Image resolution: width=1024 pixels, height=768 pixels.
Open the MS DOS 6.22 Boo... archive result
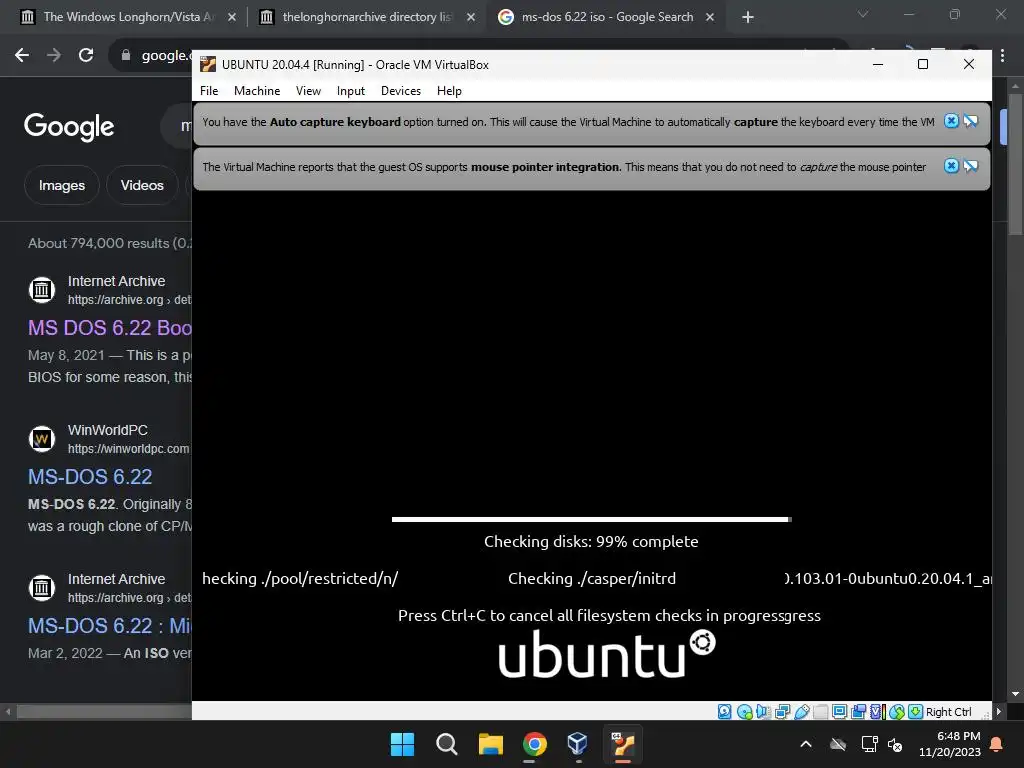pyautogui.click(x=110, y=328)
